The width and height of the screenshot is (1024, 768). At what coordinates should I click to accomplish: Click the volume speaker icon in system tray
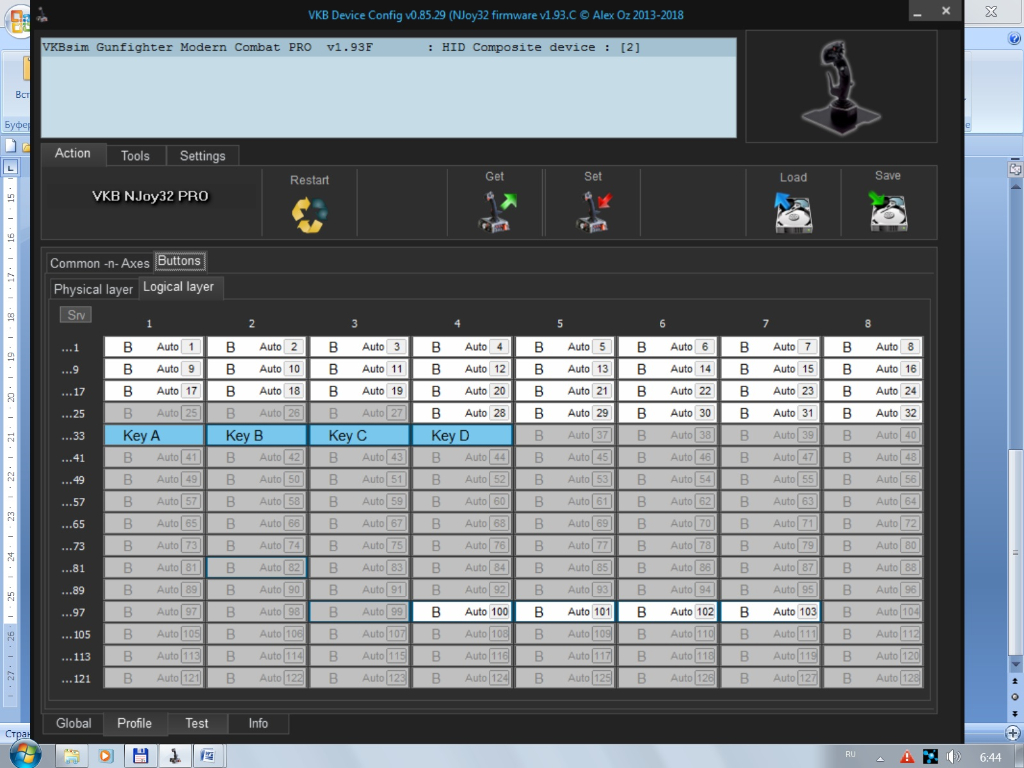tap(953, 756)
